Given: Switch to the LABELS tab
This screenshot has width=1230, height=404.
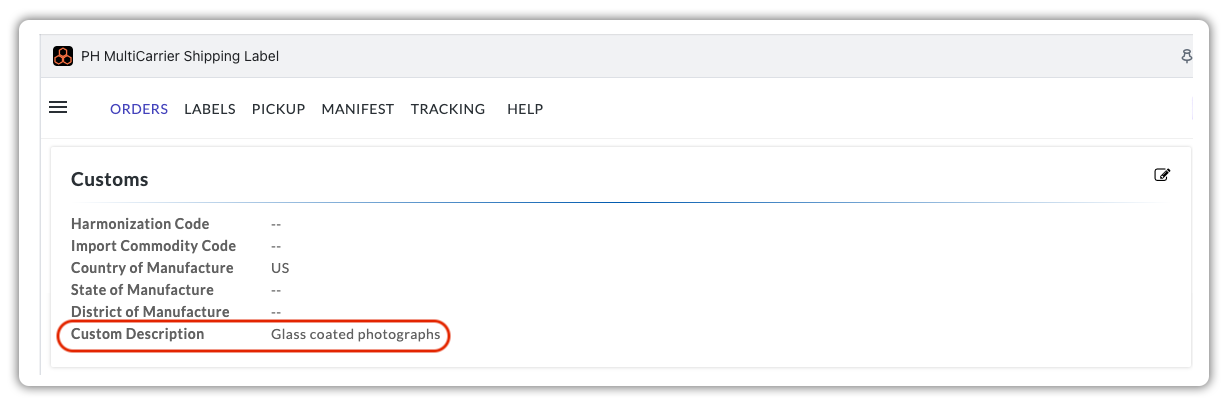Looking at the screenshot, I should (x=210, y=109).
